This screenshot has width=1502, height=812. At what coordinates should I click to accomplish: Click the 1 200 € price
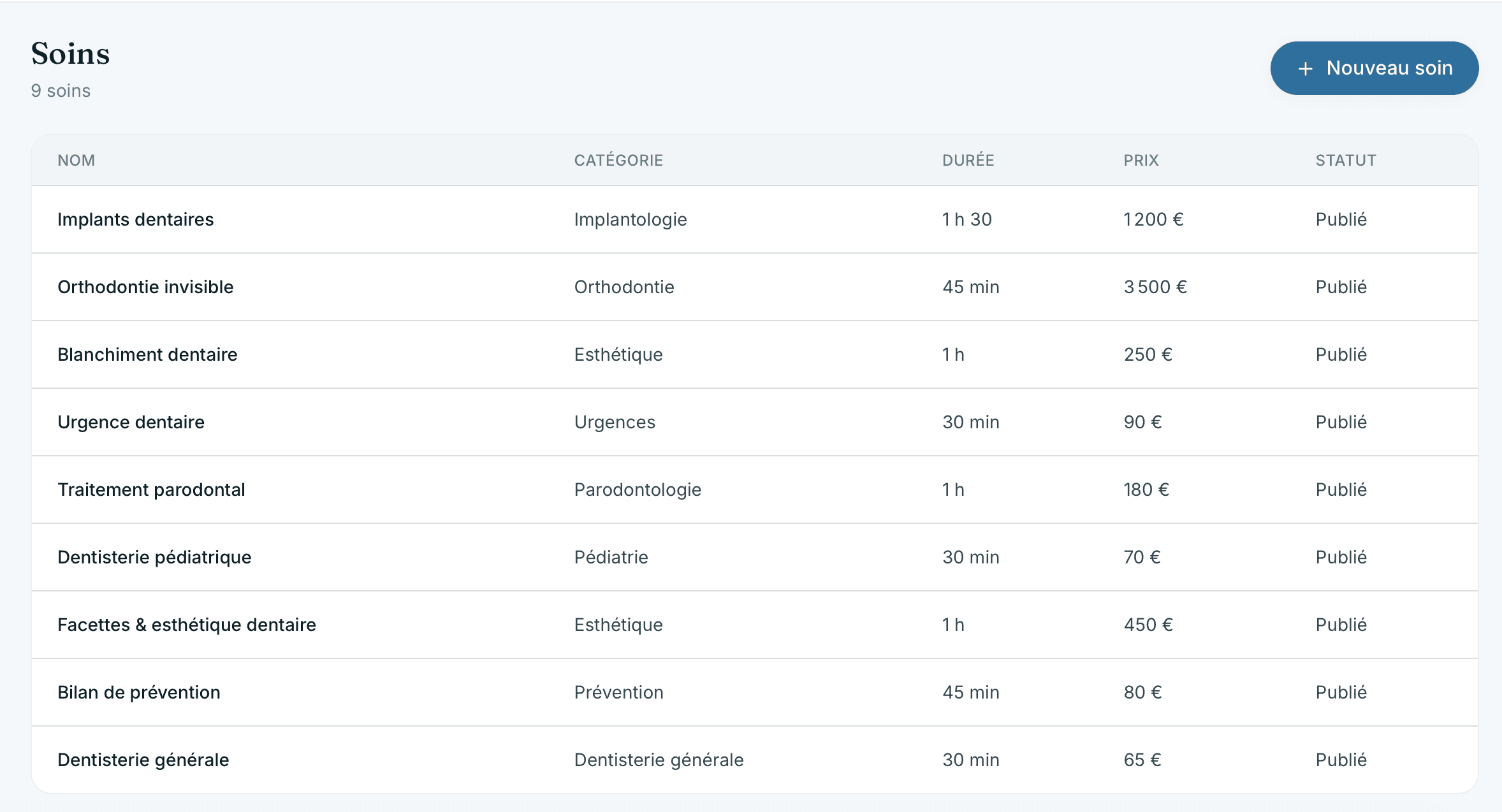tap(1153, 219)
